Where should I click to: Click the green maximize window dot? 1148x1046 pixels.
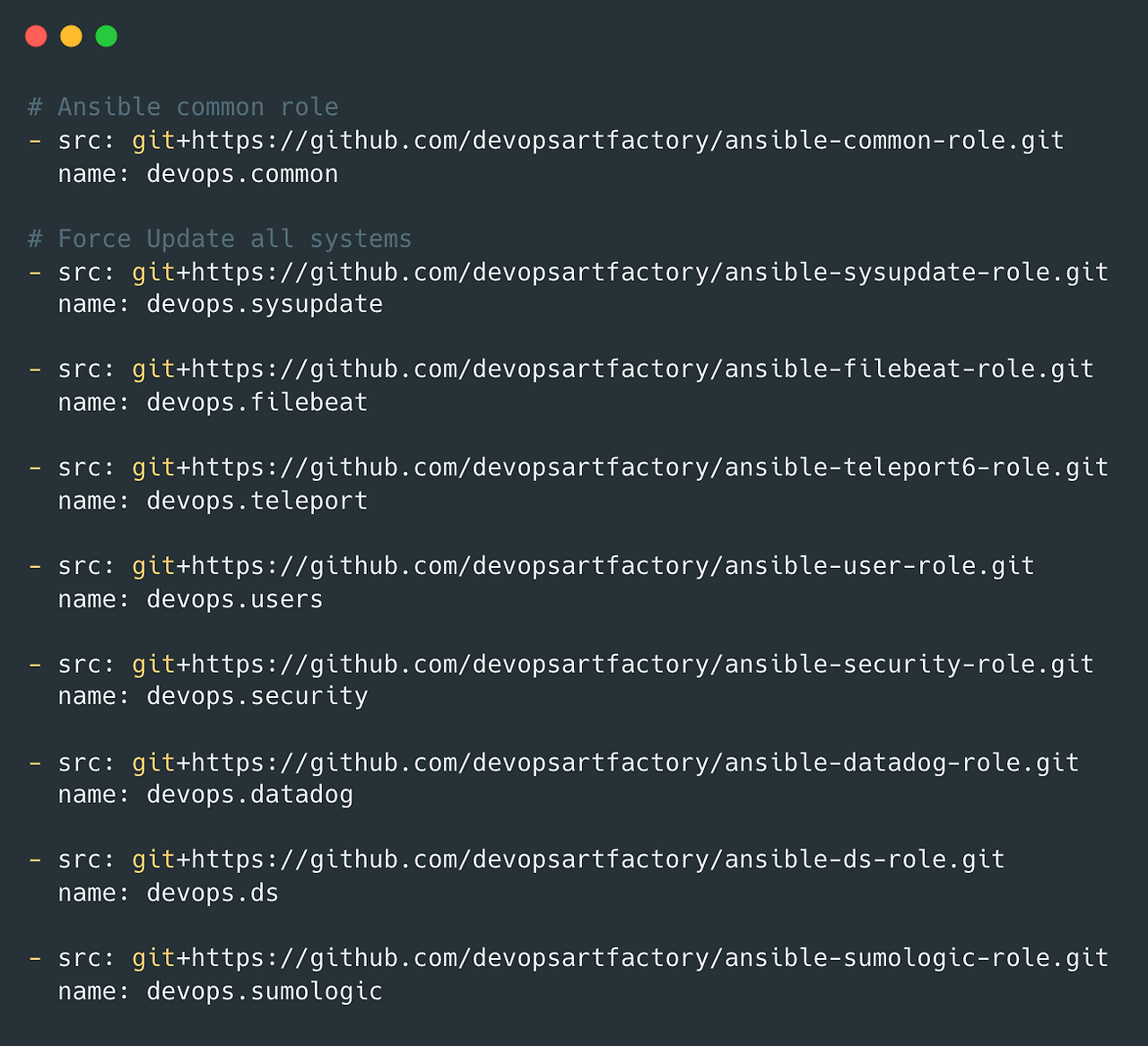(107, 36)
